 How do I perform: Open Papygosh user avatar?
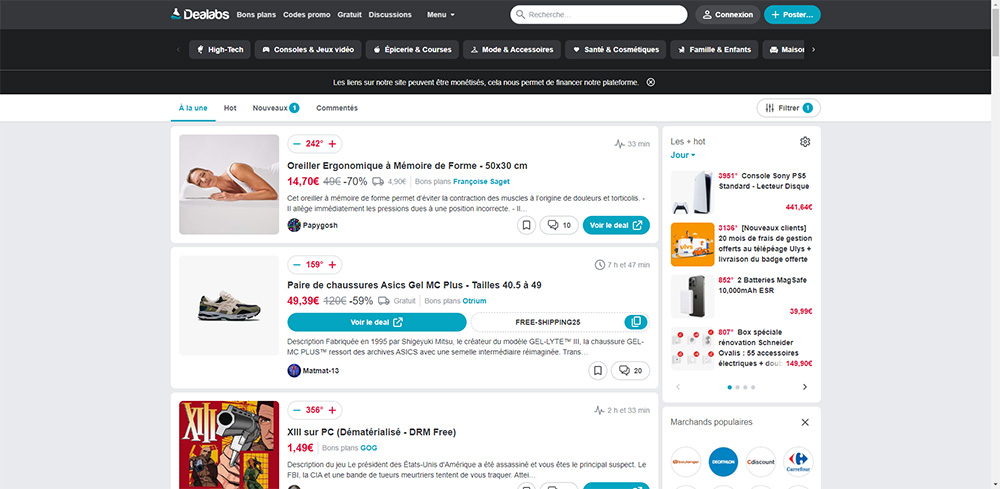294,225
